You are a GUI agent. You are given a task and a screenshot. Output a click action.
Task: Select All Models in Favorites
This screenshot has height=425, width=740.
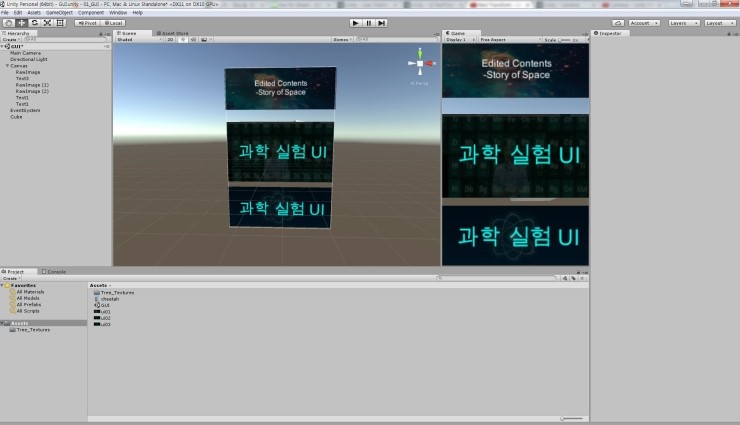point(28,298)
